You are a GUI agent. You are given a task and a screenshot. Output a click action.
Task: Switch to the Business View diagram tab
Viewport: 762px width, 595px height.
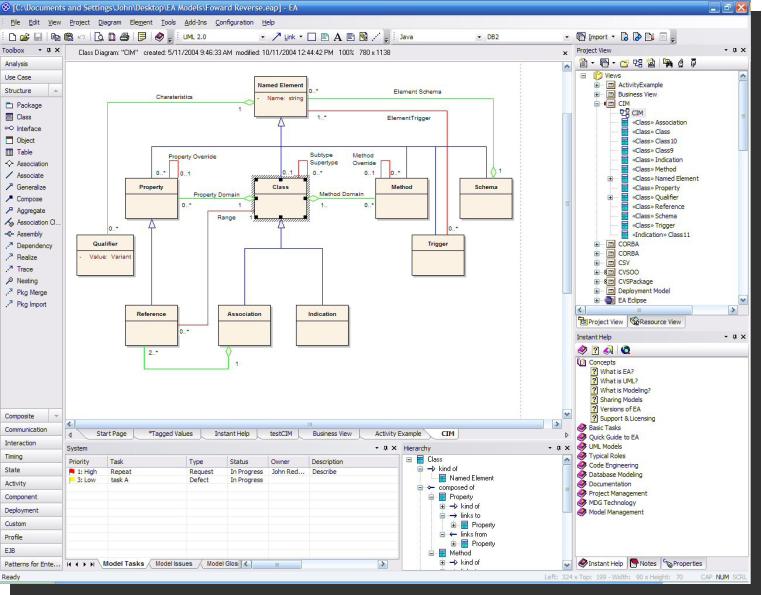[x=332, y=434]
